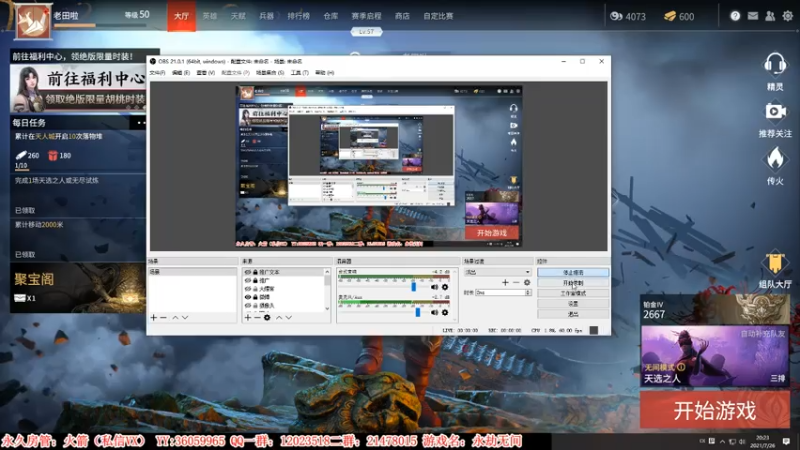Open the game mail envelope icon
The width and height of the screenshot is (800, 450).
click(753, 16)
